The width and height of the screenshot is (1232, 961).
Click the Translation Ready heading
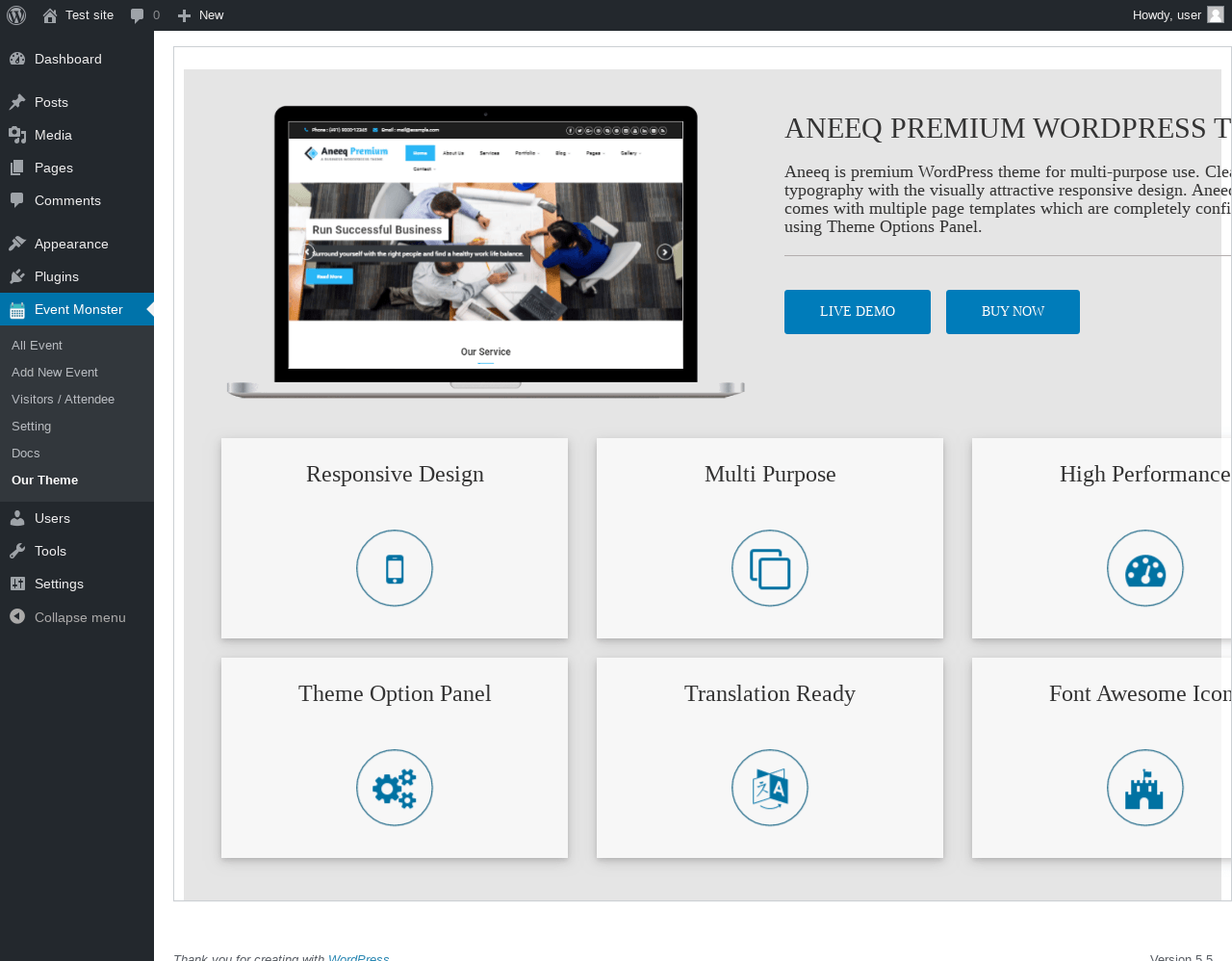pyautogui.click(x=770, y=693)
